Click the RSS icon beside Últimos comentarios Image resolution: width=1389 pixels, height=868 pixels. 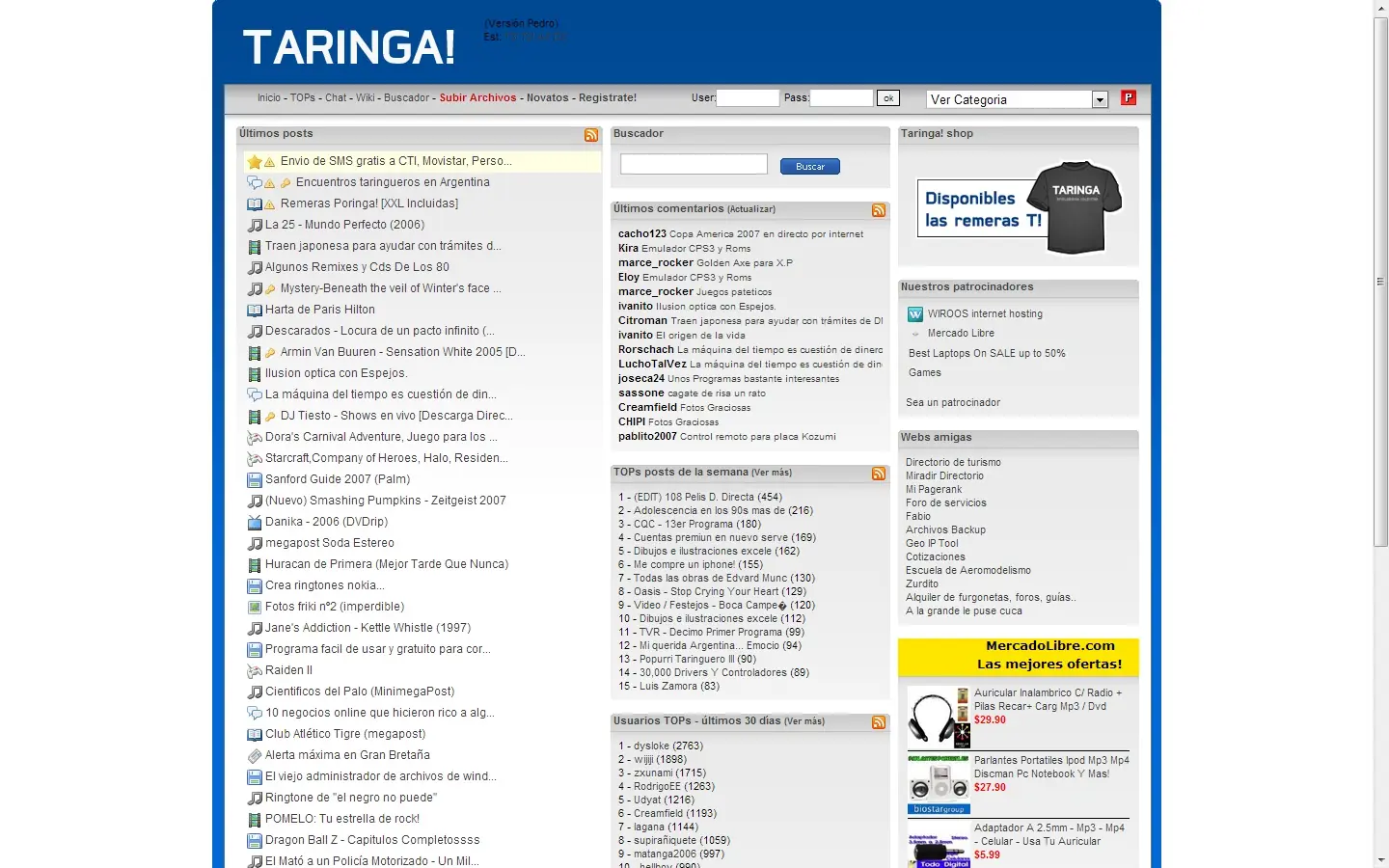pos(879,210)
